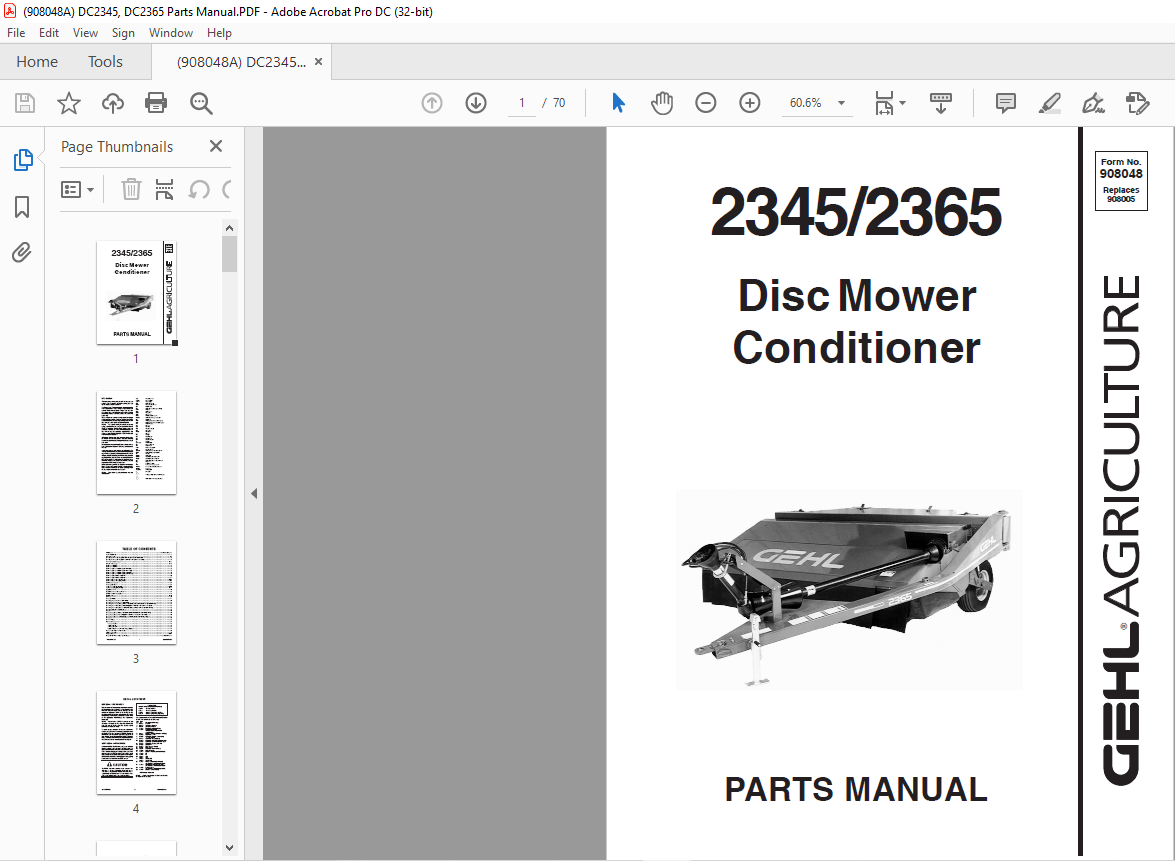Click the 'Form No. 908048' box
This screenshot has height=861, width=1175.
(1121, 181)
